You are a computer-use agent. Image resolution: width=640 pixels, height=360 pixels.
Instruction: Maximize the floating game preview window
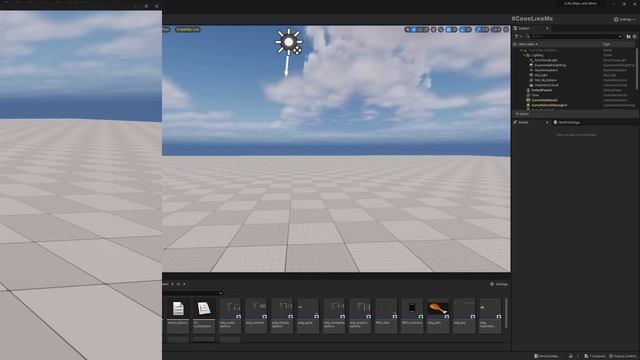[146, 6]
